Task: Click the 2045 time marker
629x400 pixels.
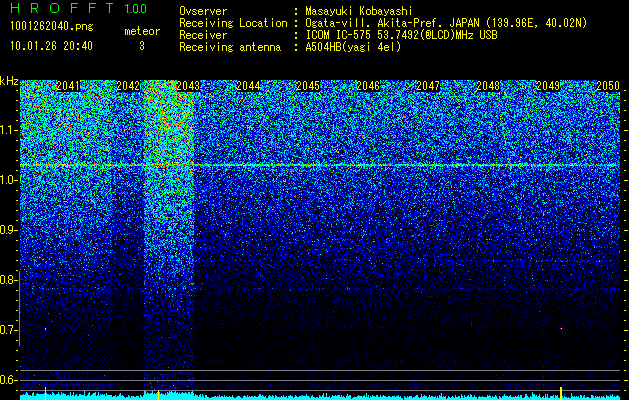Action: coord(308,86)
